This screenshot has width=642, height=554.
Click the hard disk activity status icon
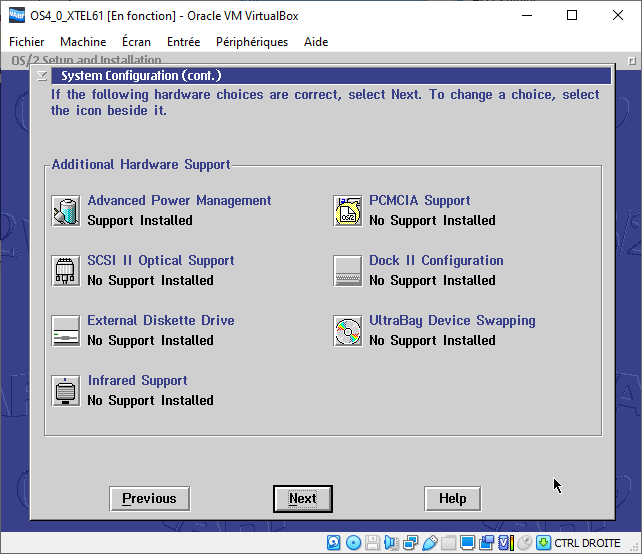pyautogui.click(x=335, y=543)
